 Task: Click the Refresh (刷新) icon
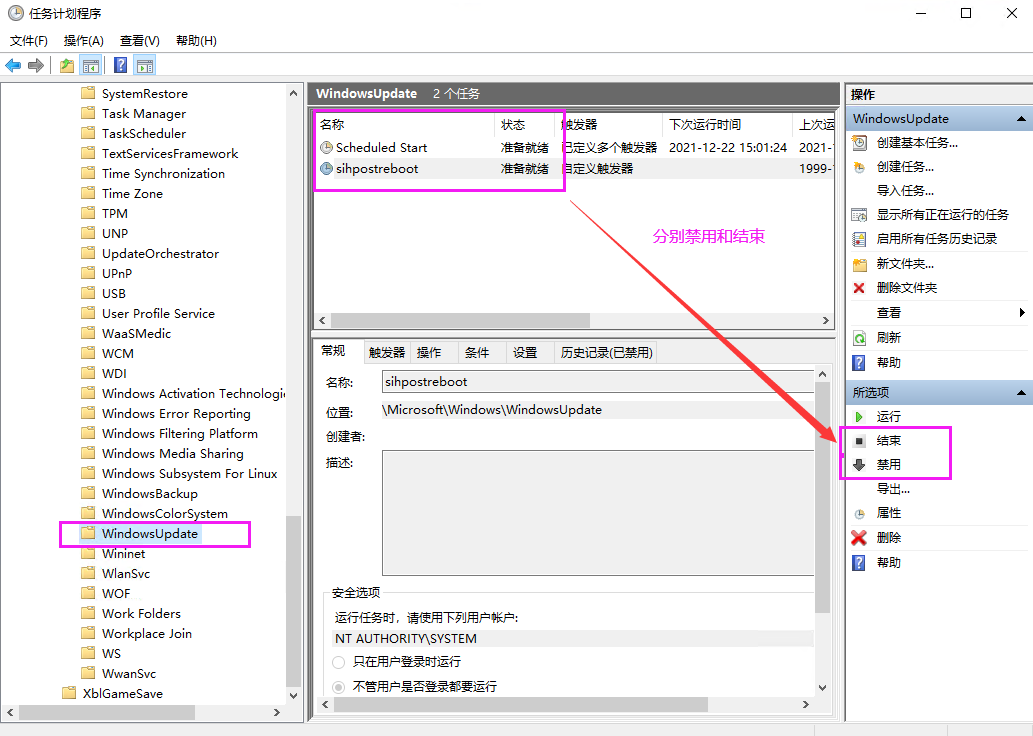point(857,338)
